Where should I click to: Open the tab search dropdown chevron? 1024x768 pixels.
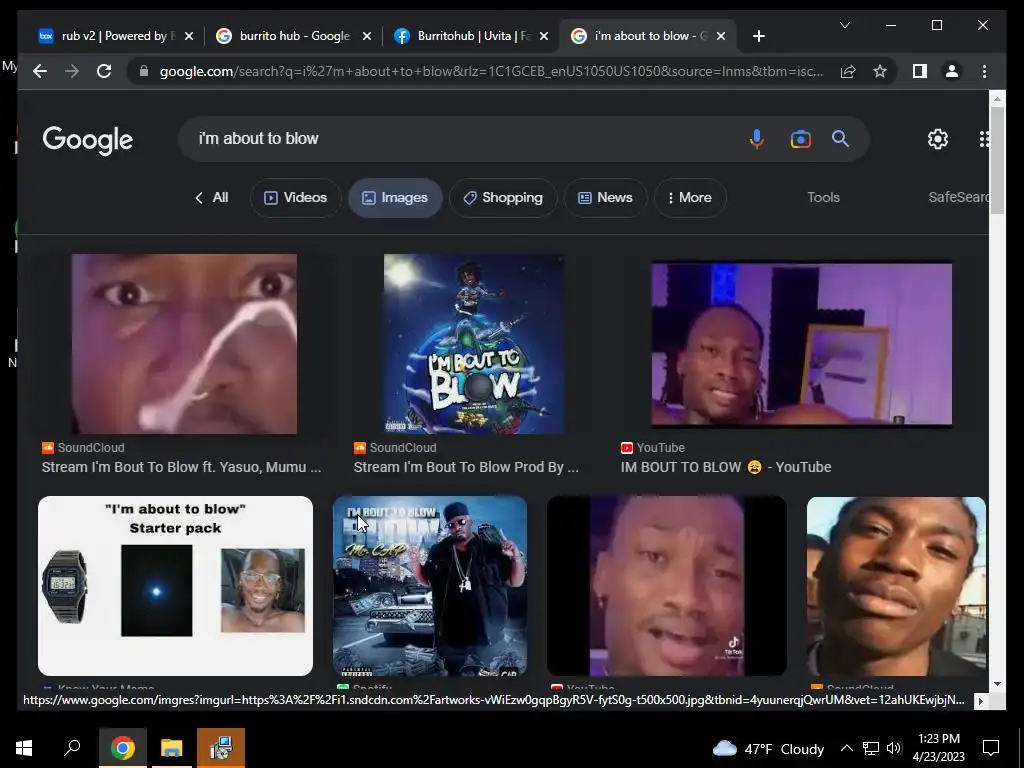click(844, 25)
